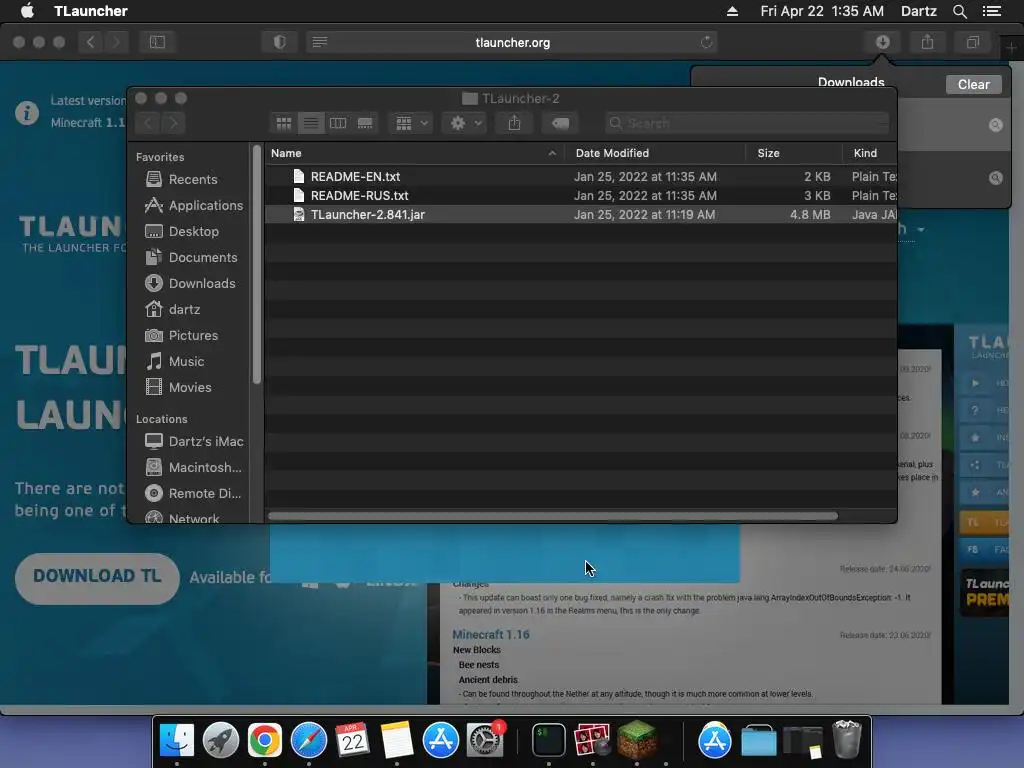Show first download in Finder magnifier
The width and height of the screenshot is (1024, 768).
(995, 125)
